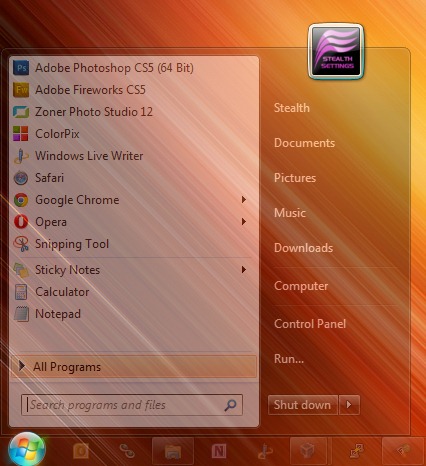Expand the Opera submenu arrow
The width and height of the screenshot is (426, 466).
(x=244, y=222)
